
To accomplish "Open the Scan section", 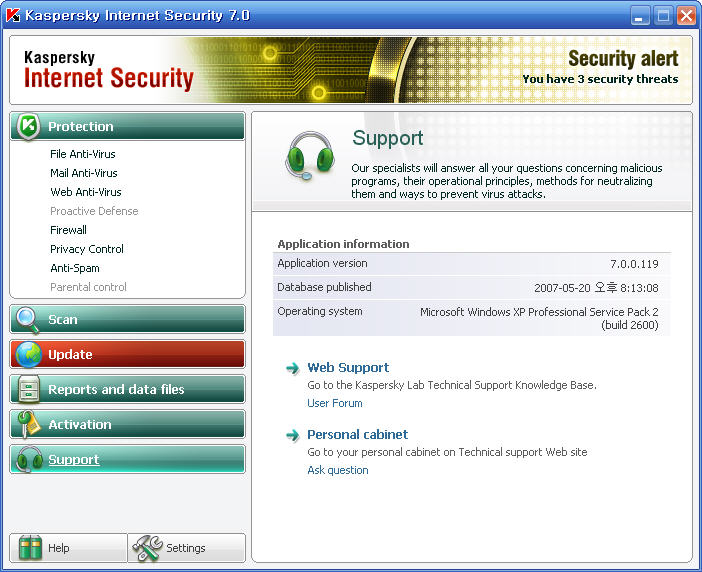I will coord(128,320).
